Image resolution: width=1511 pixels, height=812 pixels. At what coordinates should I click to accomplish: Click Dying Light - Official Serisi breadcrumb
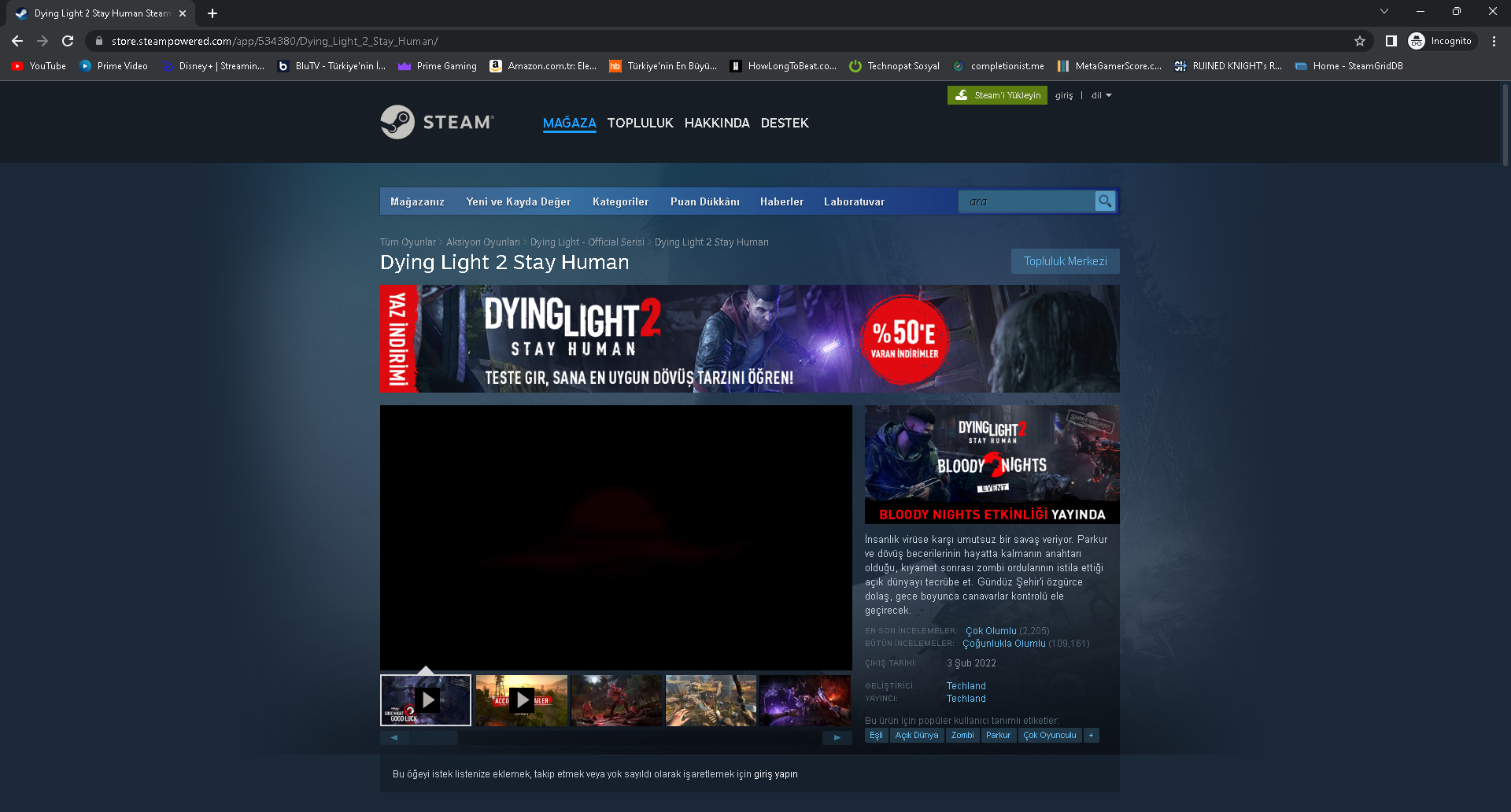click(587, 242)
